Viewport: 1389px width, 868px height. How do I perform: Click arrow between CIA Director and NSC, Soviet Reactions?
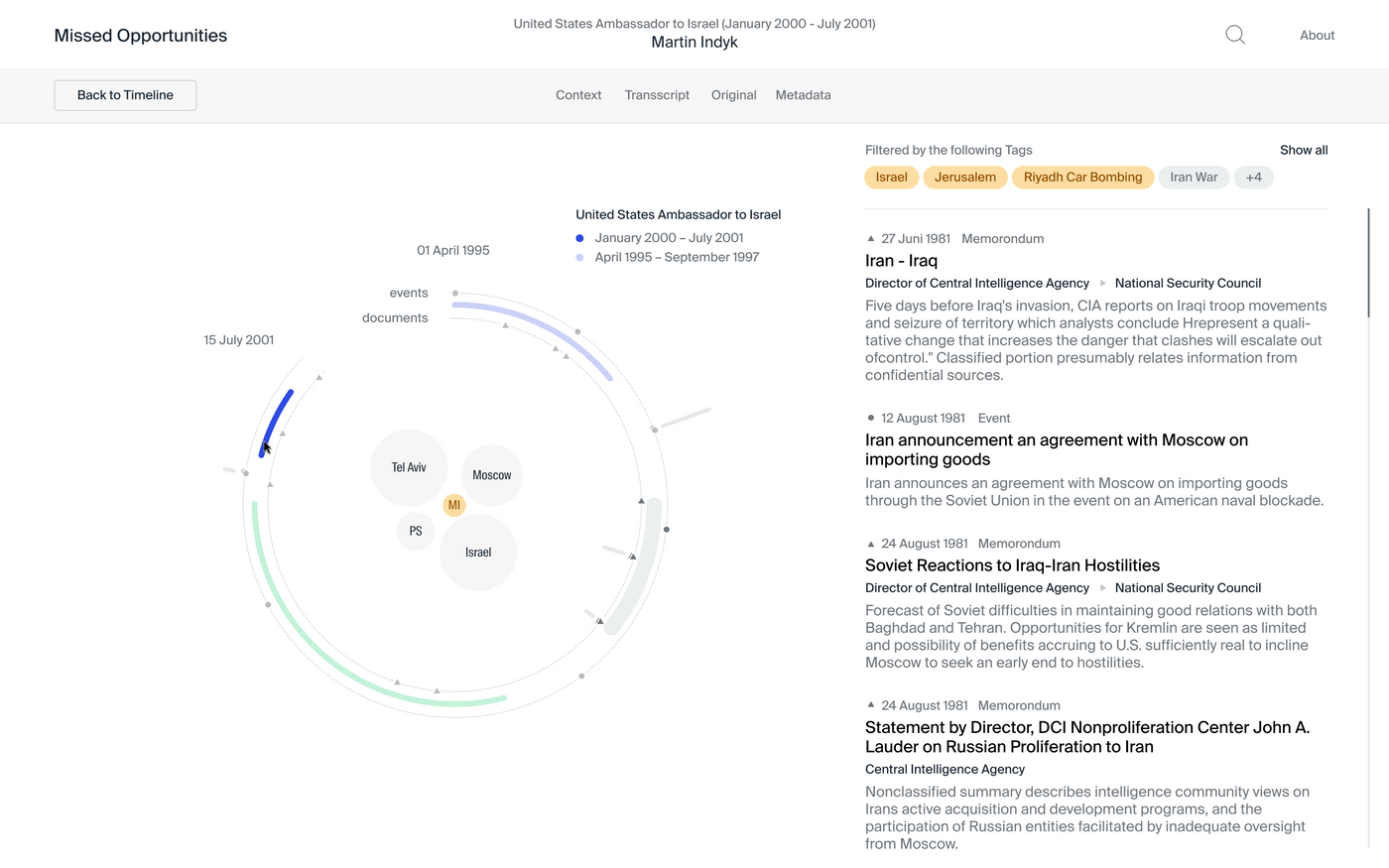1102,588
